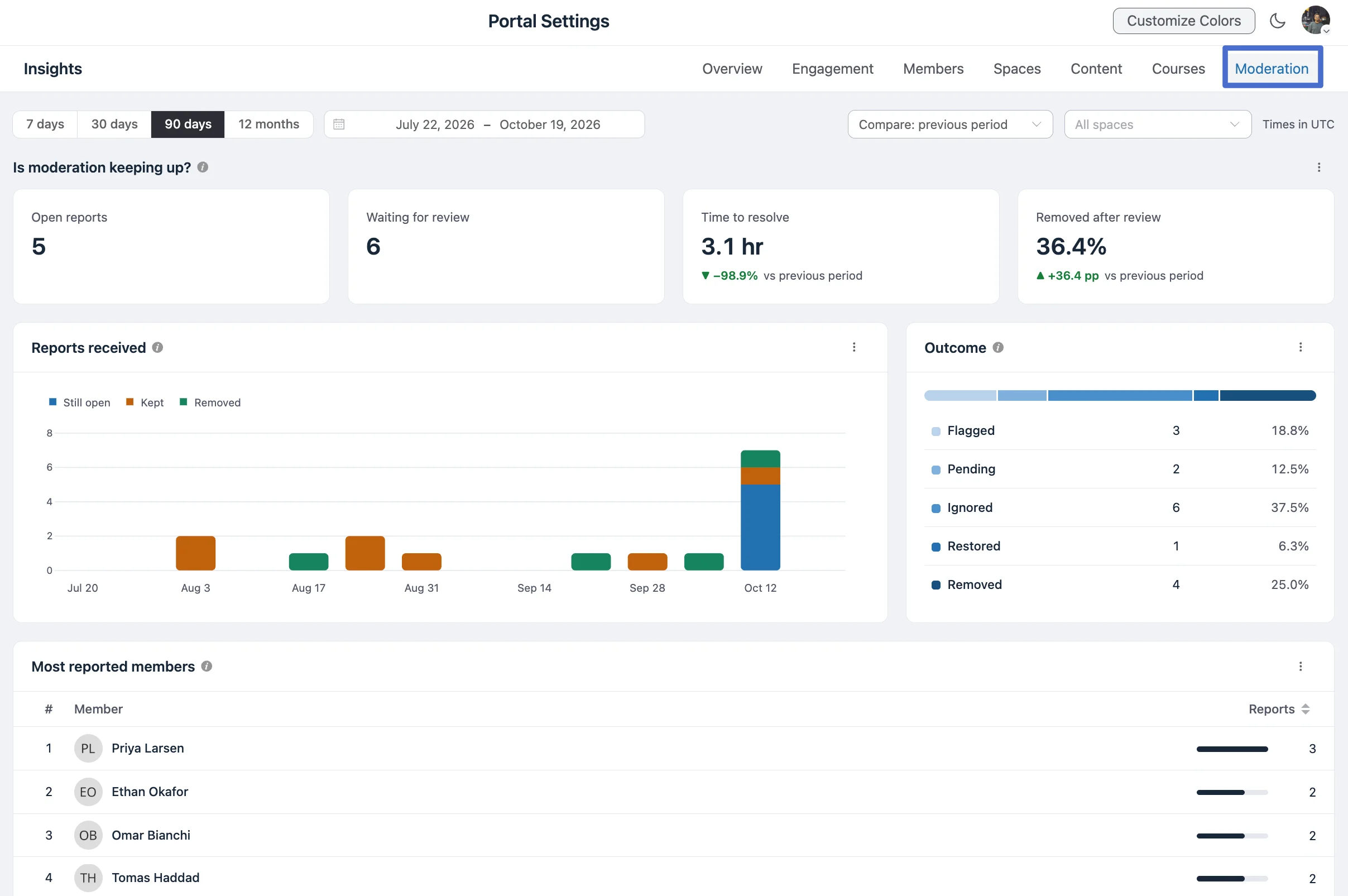
Task: Click the Oct 12 Still open blue bar
Action: tap(760, 528)
